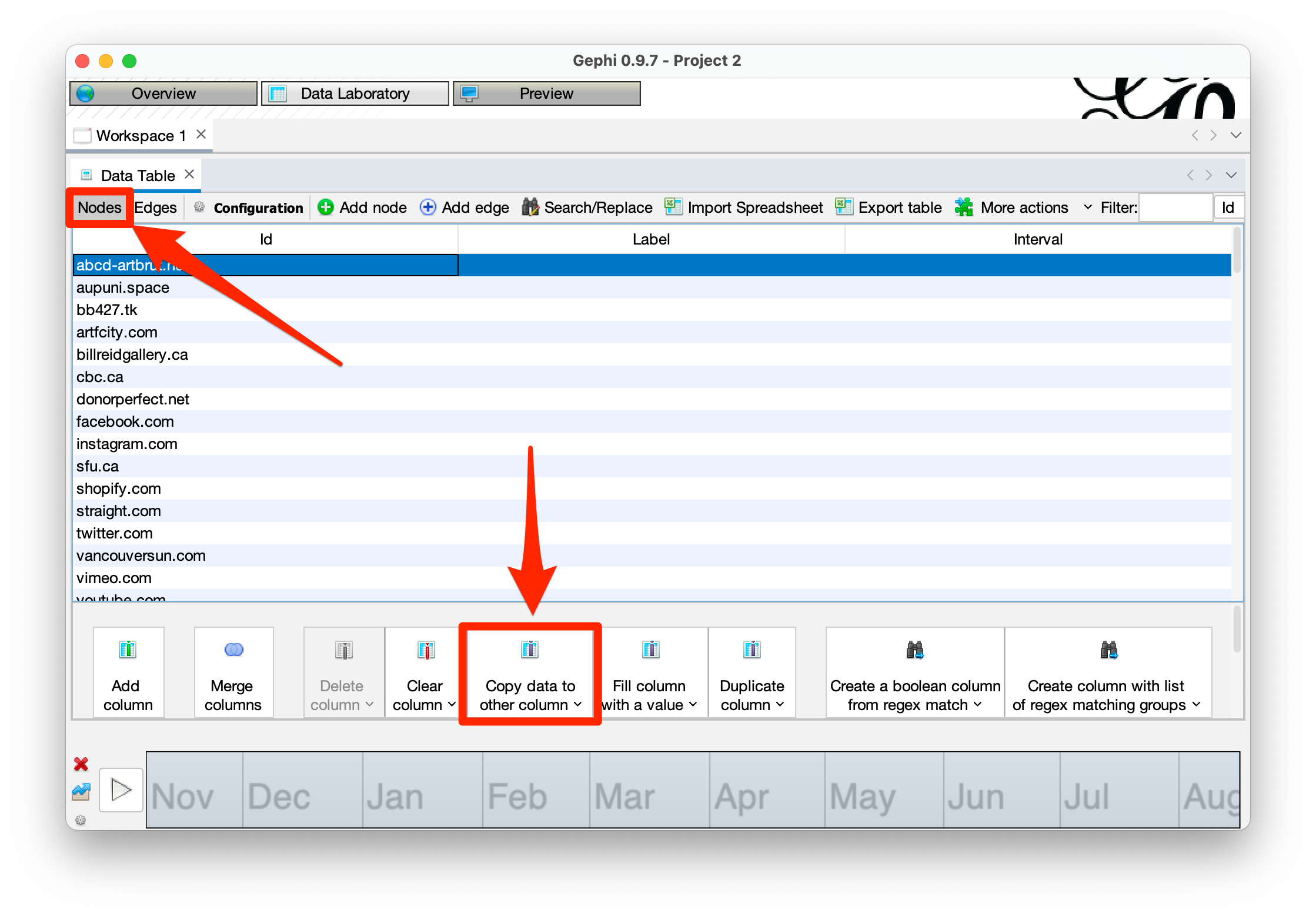1316x917 pixels.
Task: Select the artfcity.com row
Action: click(x=652, y=332)
